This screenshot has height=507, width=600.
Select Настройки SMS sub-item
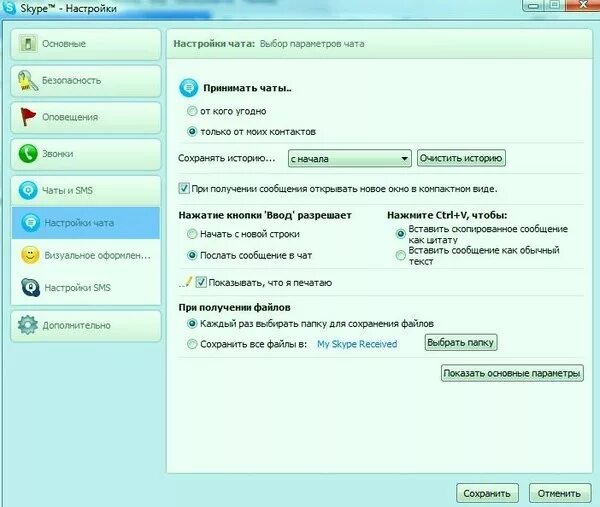pos(86,287)
